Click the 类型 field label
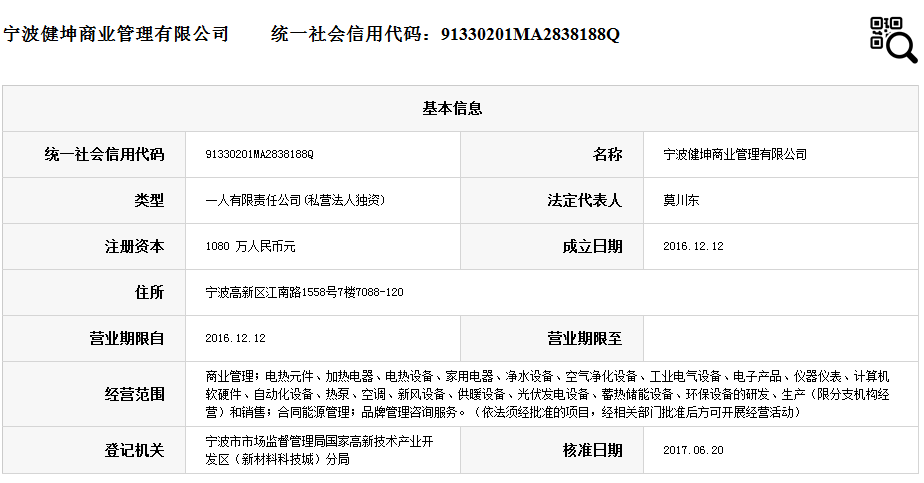The width and height of the screenshot is (924, 483). pos(149,200)
